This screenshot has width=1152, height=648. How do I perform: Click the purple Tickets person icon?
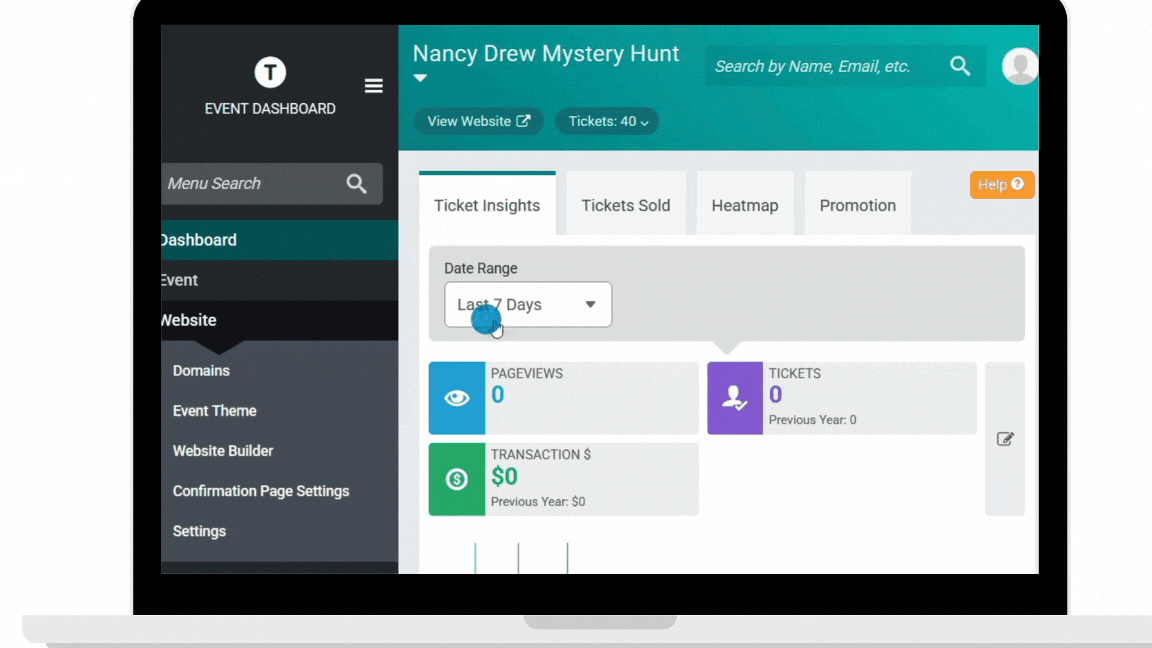pos(735,397)
